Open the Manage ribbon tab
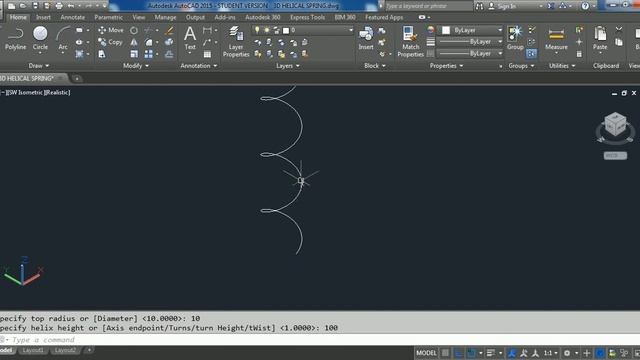640x360 pixels. click(165, 18)
